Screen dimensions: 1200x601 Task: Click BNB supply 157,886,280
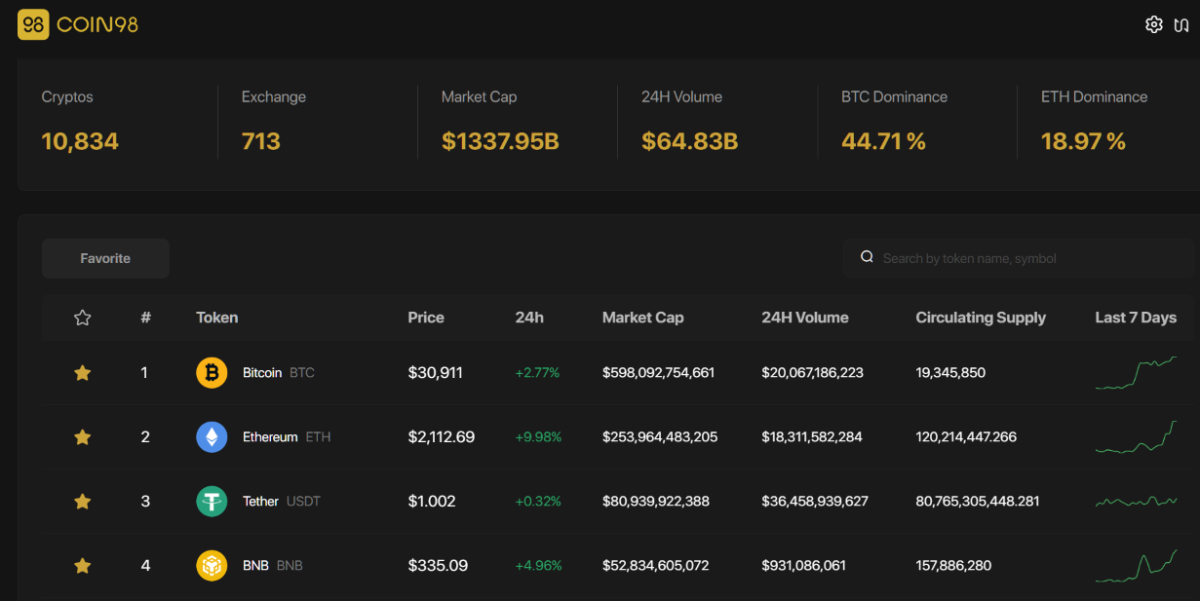click(x=954, y=566)
